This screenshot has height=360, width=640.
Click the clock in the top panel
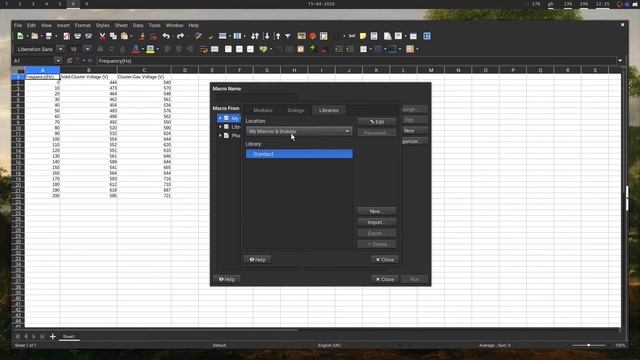click(602, 4)
